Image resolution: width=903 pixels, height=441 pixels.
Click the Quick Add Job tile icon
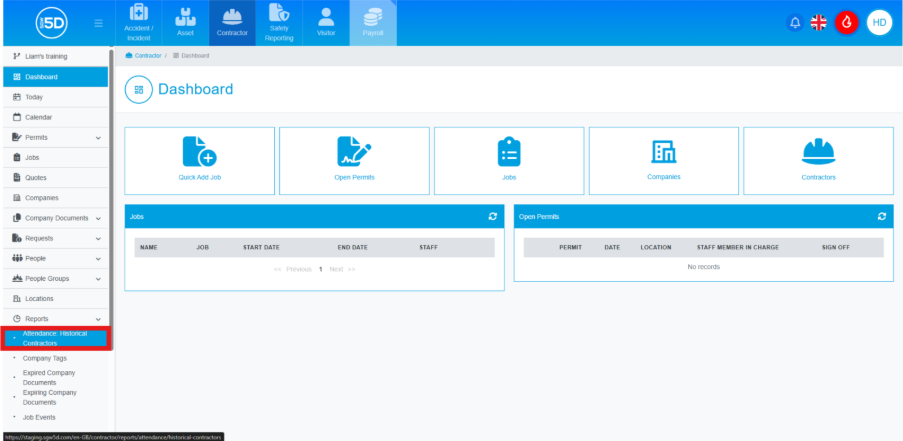point(199,151)
